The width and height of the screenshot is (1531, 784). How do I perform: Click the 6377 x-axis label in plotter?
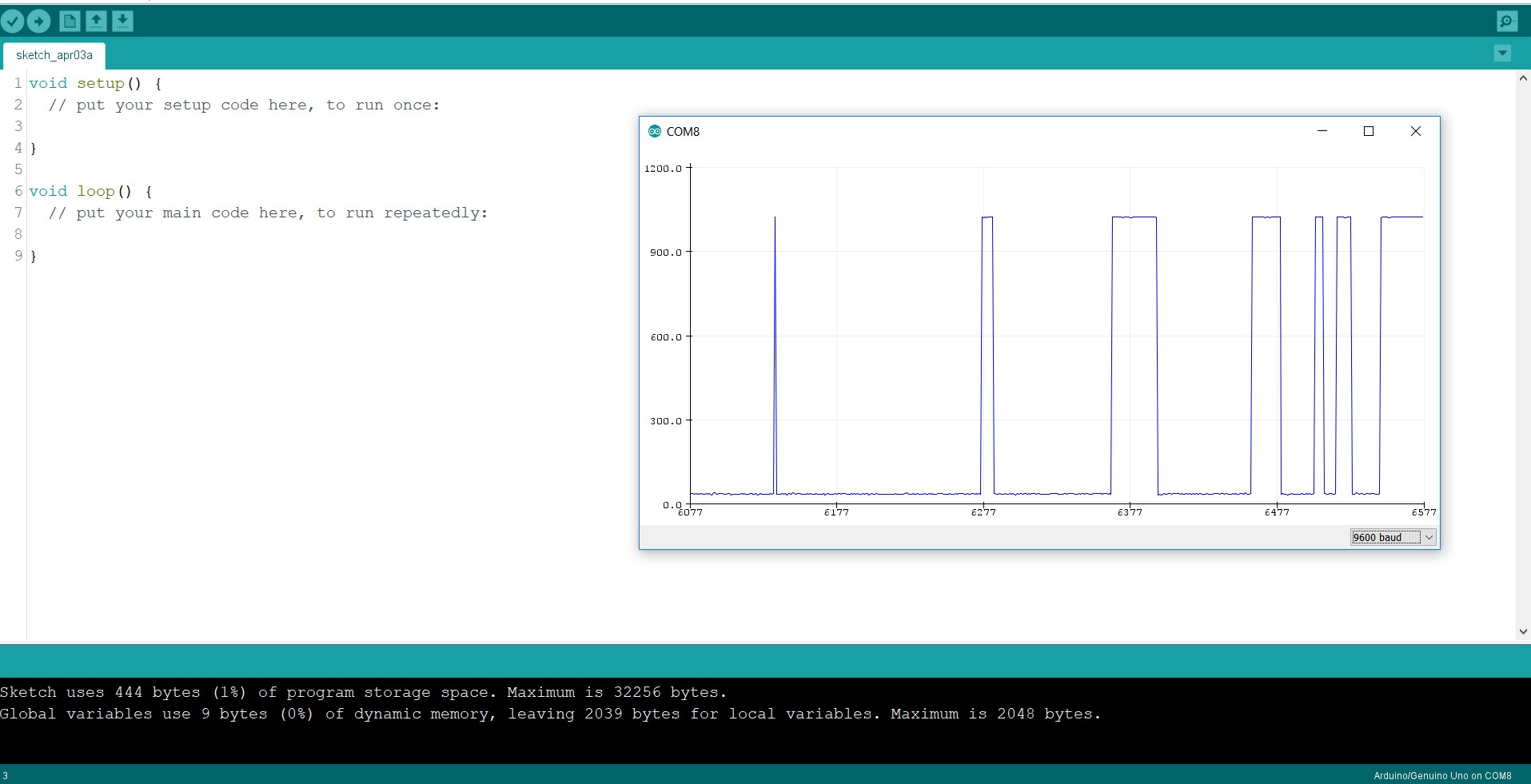pyautogui.click(x=1130, y=512)
